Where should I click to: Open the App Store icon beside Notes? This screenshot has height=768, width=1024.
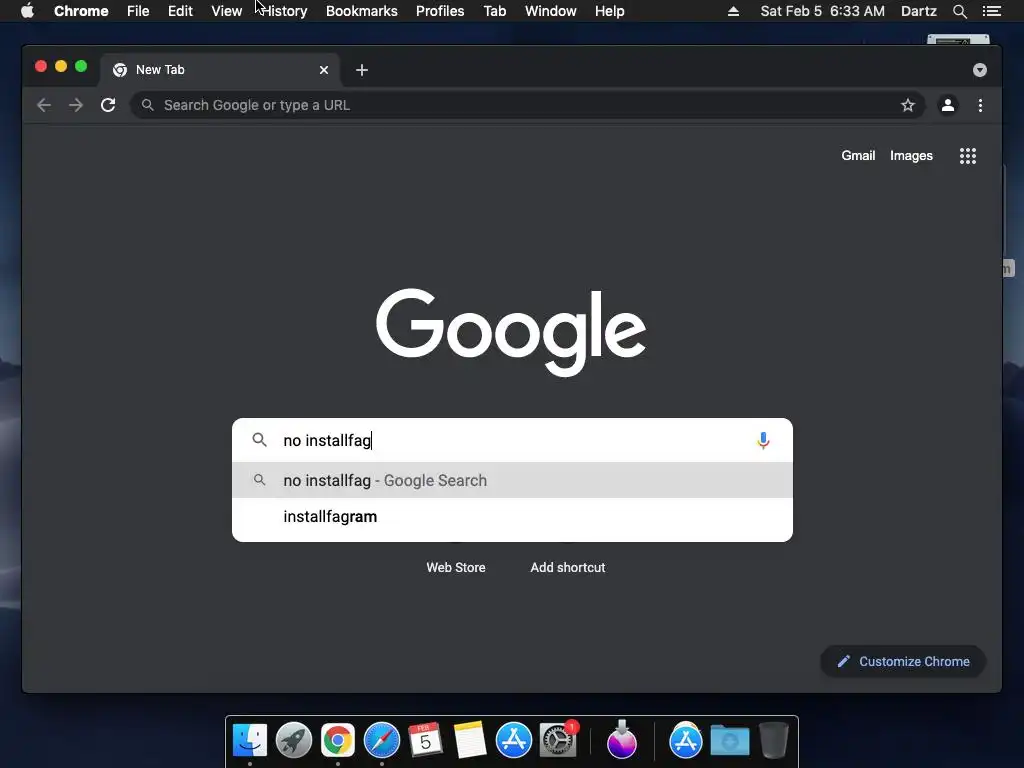[x=514, y=741]
